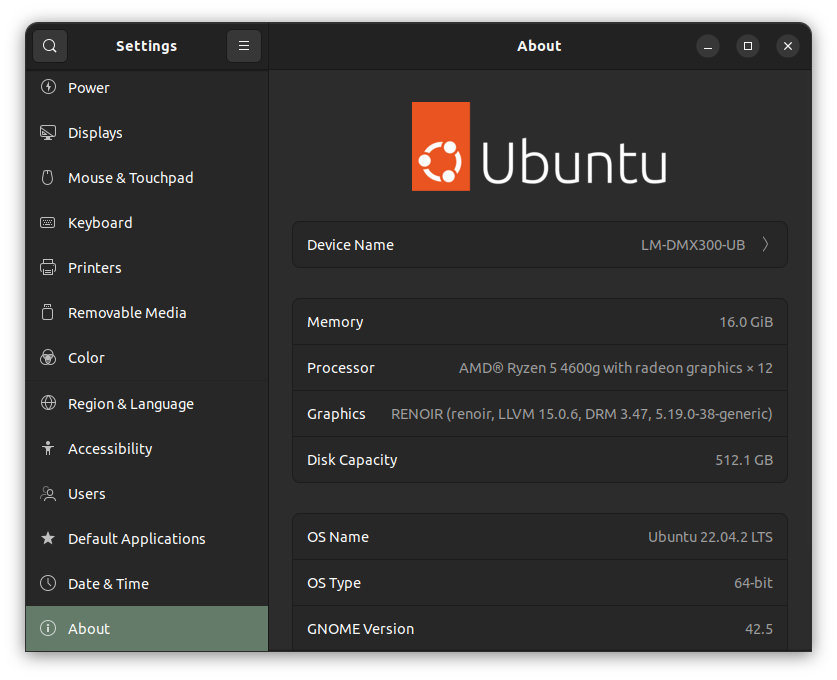This screenshot has height=680, width=837.
Task: Open Region & Language label in sidebar
Action: pos(131,404)
